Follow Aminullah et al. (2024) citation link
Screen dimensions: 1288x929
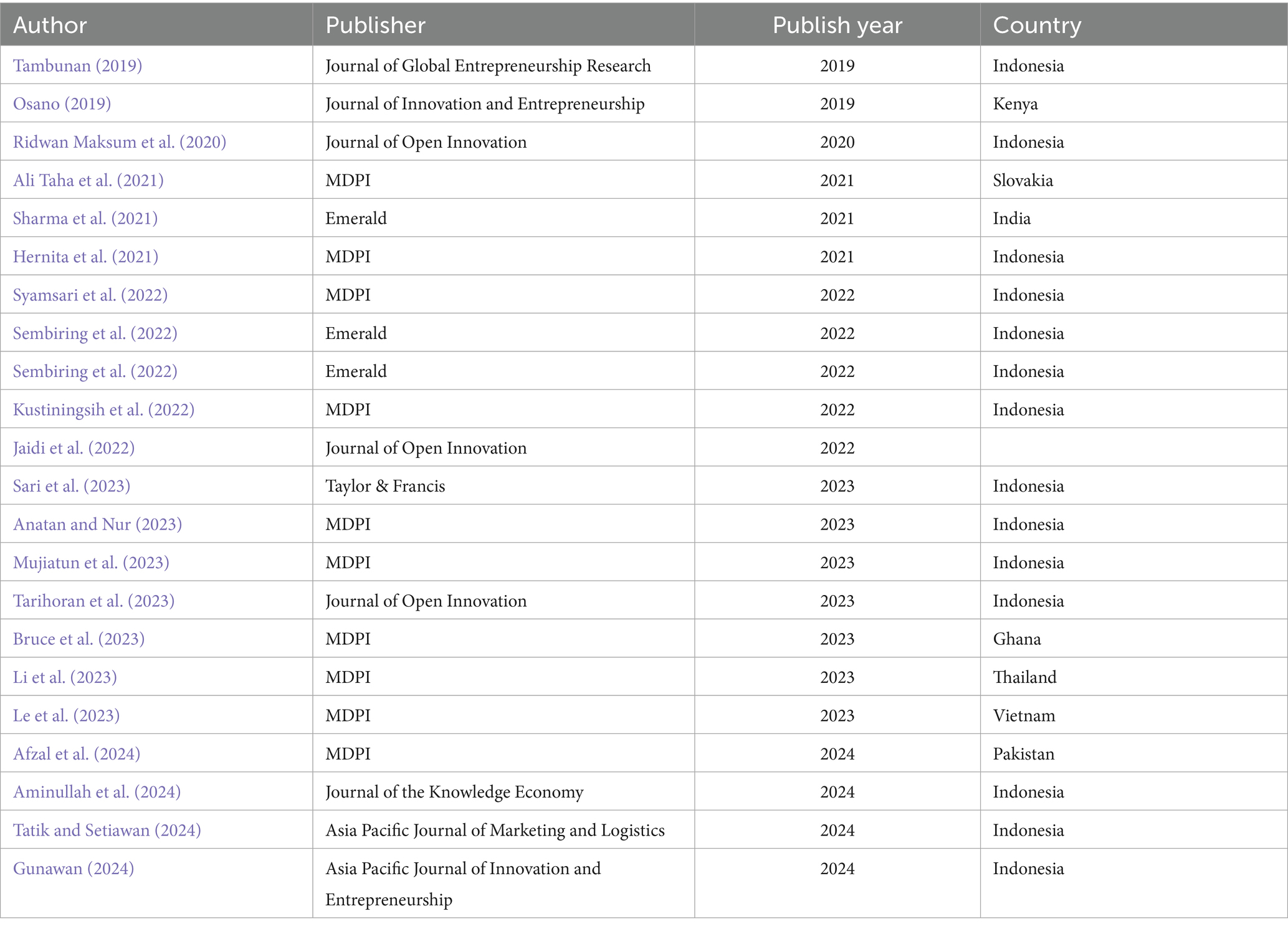97,792
